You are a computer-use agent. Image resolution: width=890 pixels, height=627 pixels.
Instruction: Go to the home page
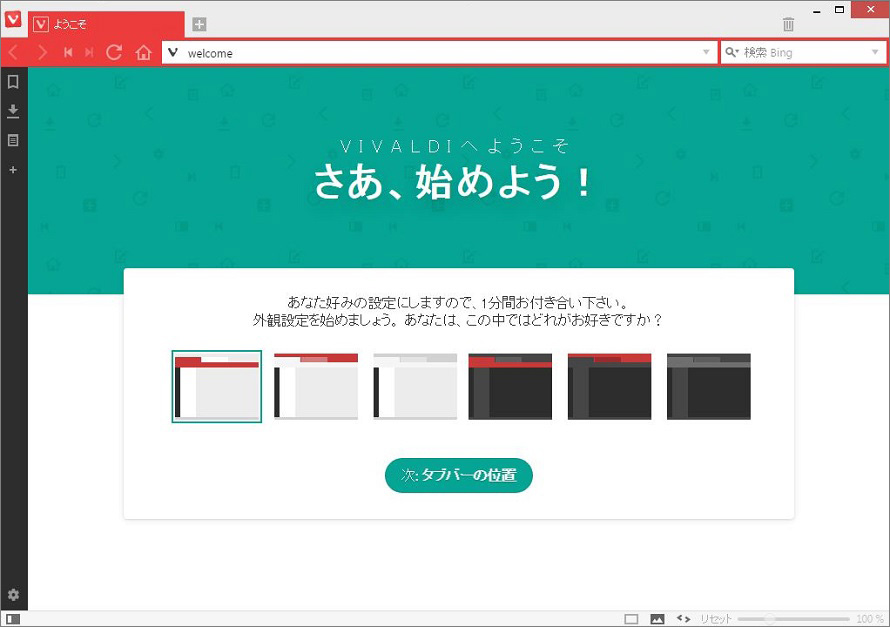(x=144, y=53)
